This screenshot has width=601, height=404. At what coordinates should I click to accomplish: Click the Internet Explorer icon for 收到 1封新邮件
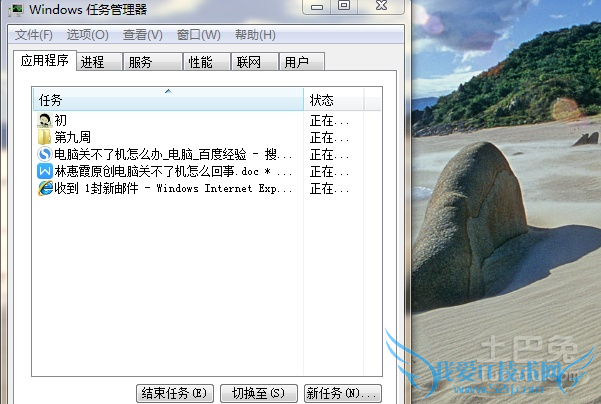tap(45, 188)
